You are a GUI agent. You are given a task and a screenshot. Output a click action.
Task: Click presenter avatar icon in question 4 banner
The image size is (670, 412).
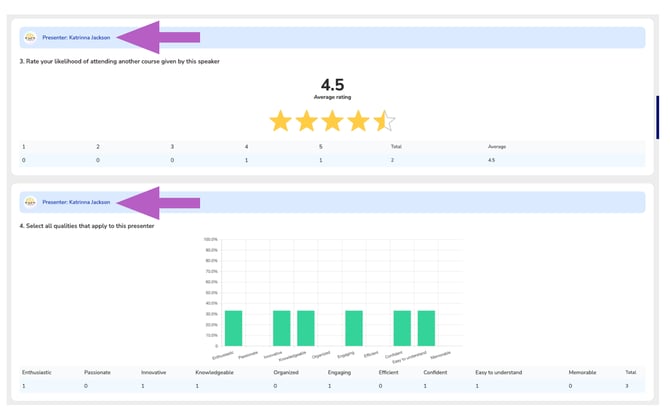(30, 202)
